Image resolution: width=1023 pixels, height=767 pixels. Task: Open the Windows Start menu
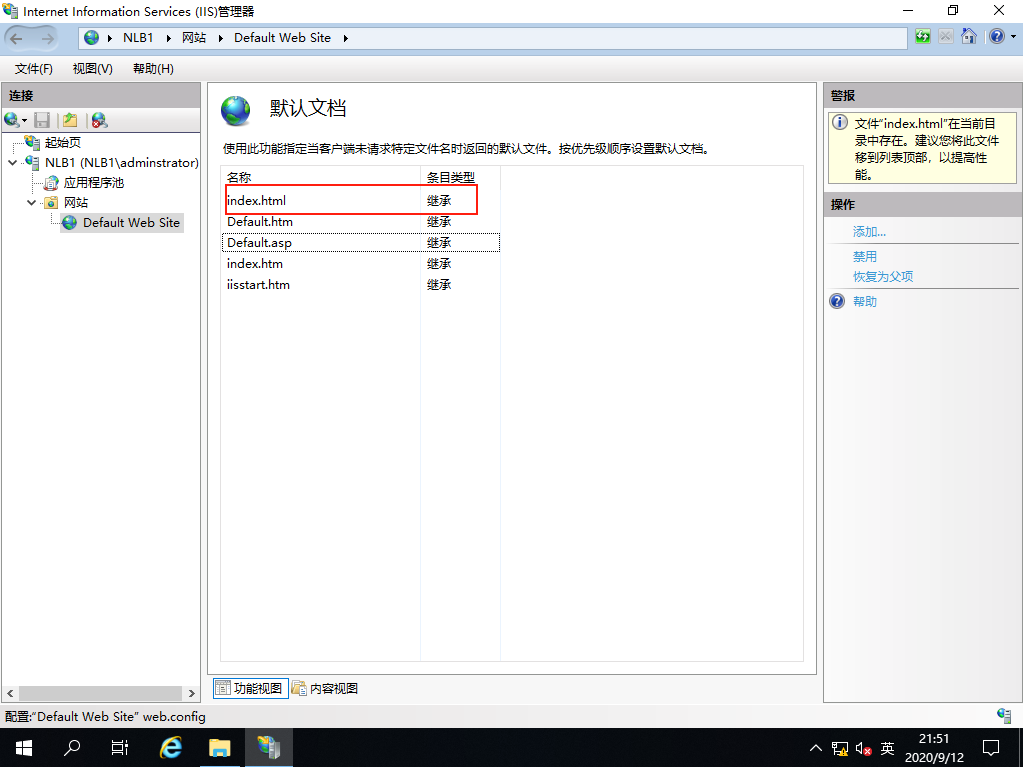pos(24,747)
